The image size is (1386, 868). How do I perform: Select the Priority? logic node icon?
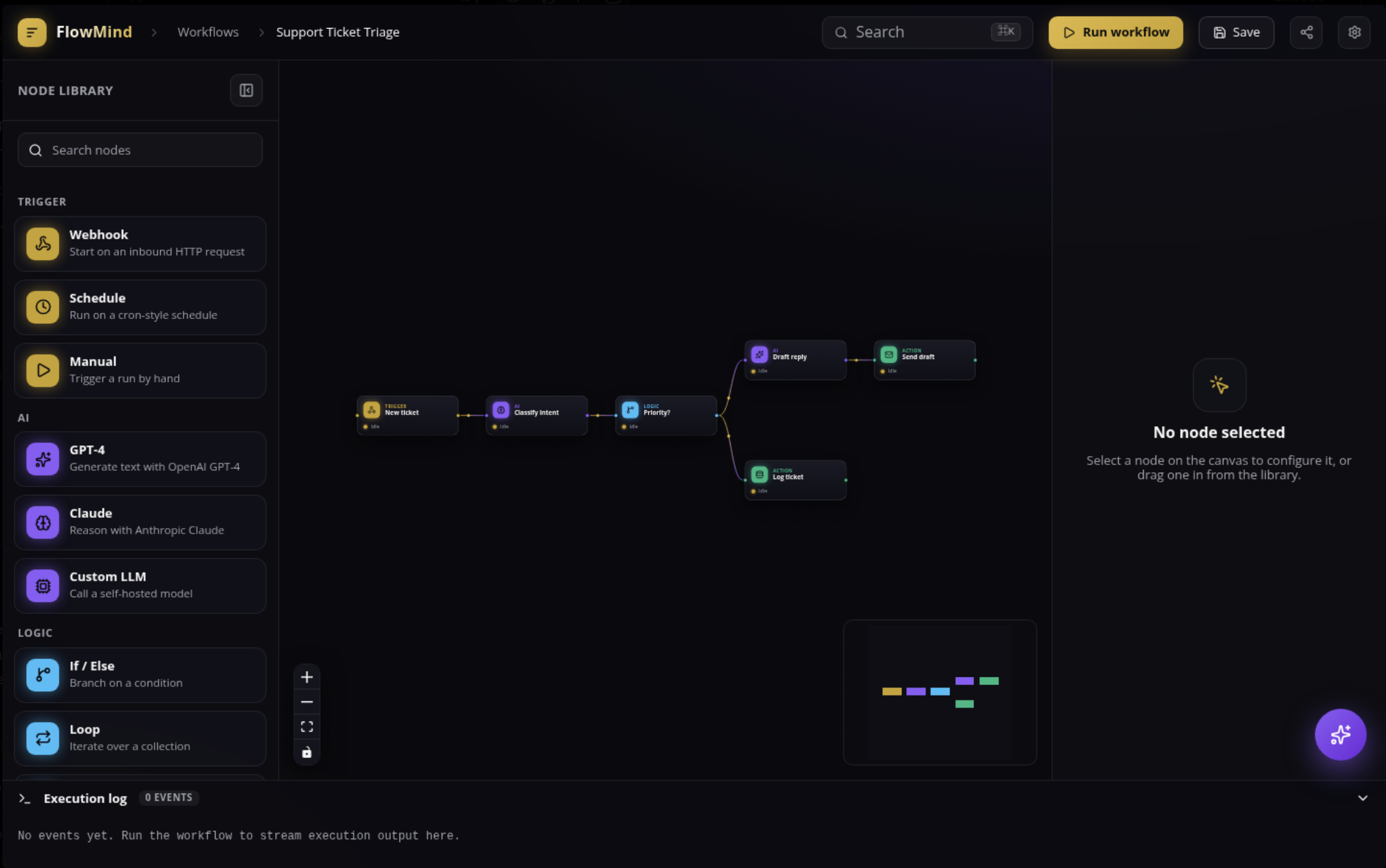pyautogui.click(x=630, y=410)
